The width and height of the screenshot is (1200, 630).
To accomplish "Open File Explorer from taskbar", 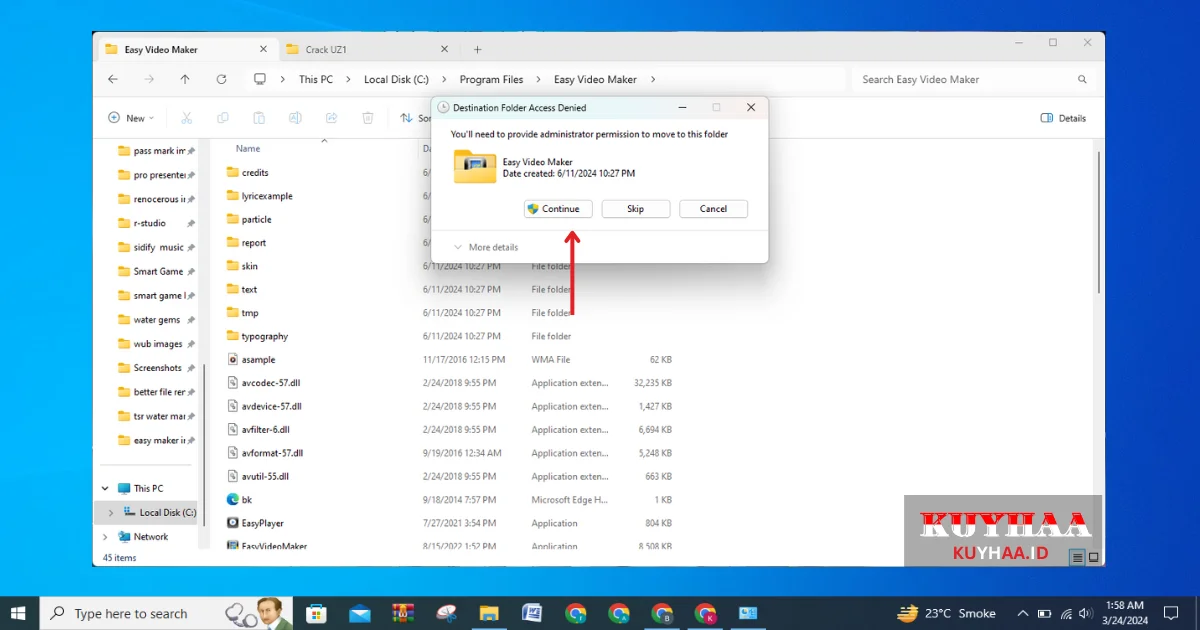I will point(489,613).
